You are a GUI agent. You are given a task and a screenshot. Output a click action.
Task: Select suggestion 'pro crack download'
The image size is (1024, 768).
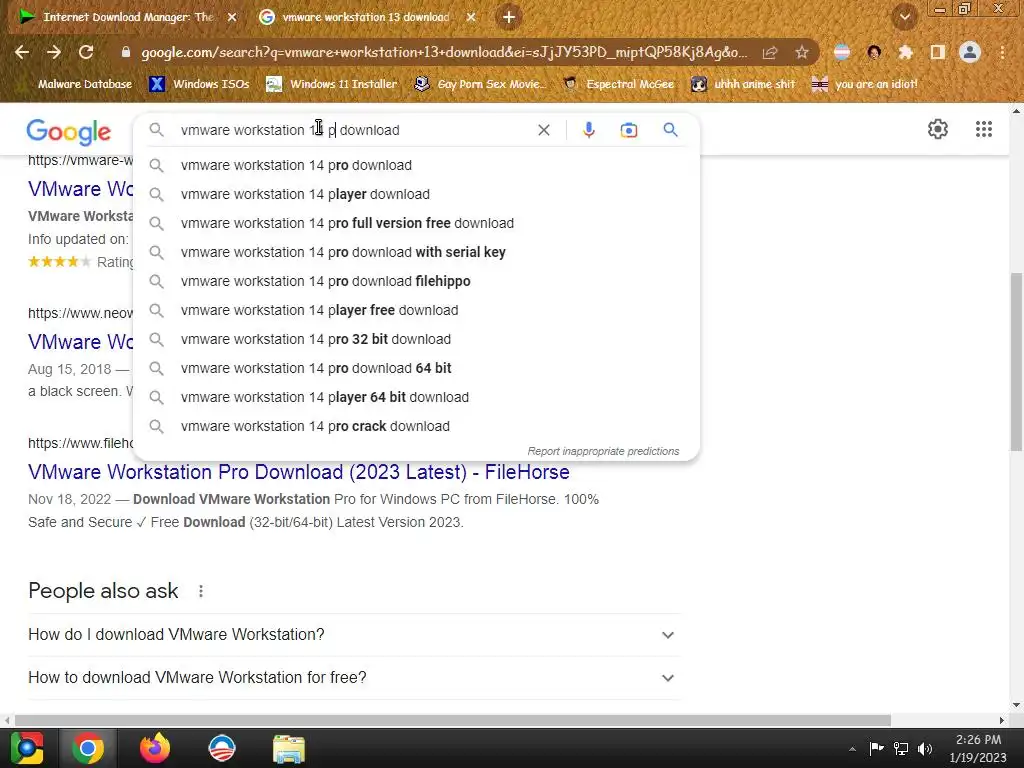(416, 426)
